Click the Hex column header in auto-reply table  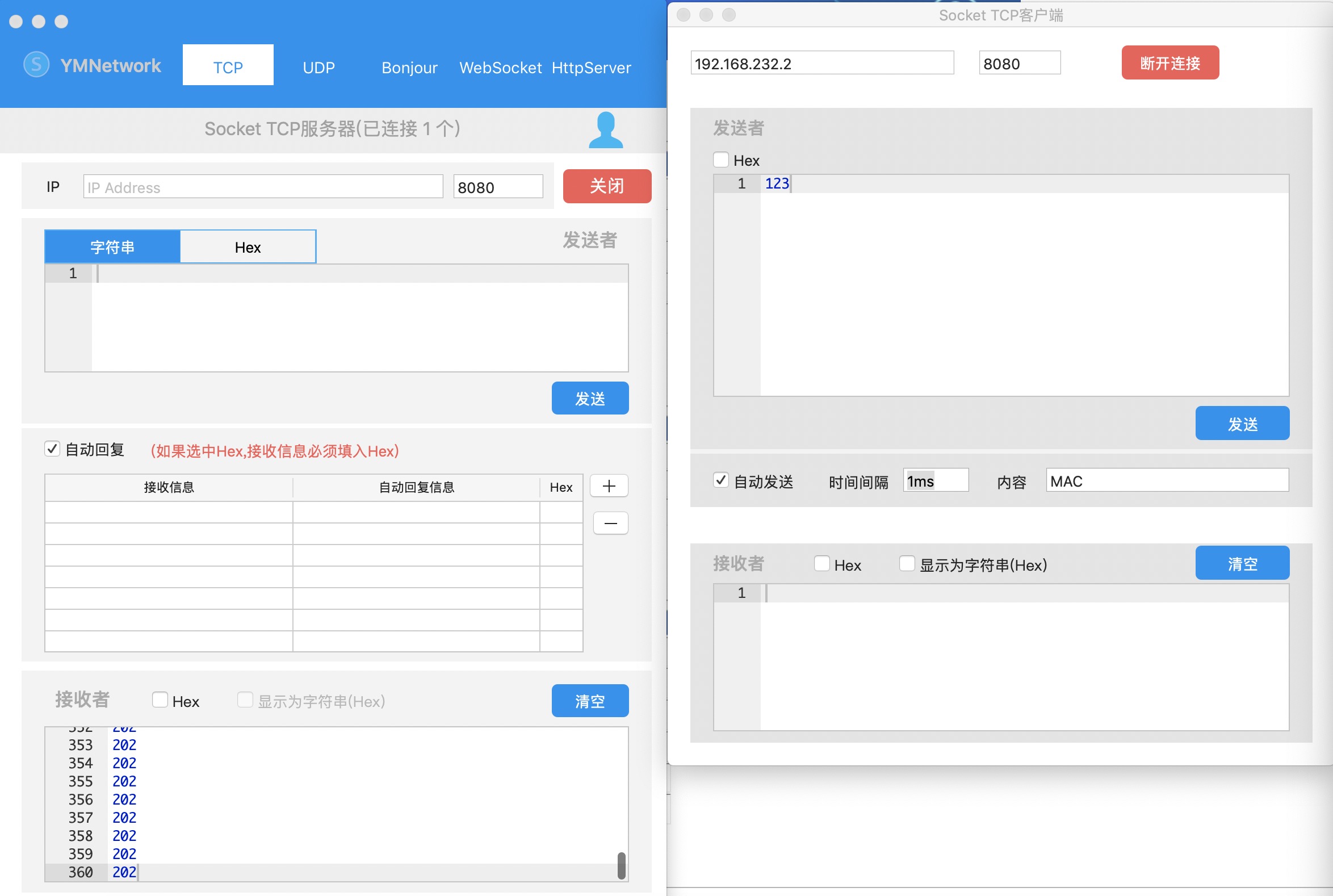pyautogui.click(x=561, y=487)
